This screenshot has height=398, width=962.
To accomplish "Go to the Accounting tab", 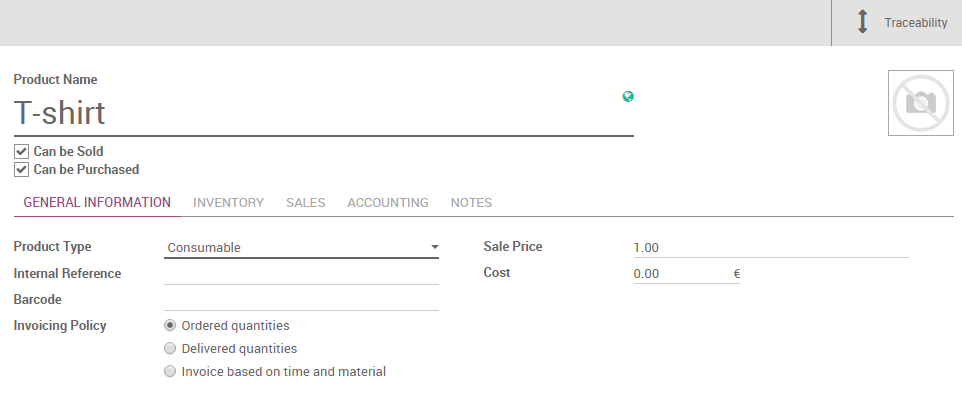I will 388,203.
